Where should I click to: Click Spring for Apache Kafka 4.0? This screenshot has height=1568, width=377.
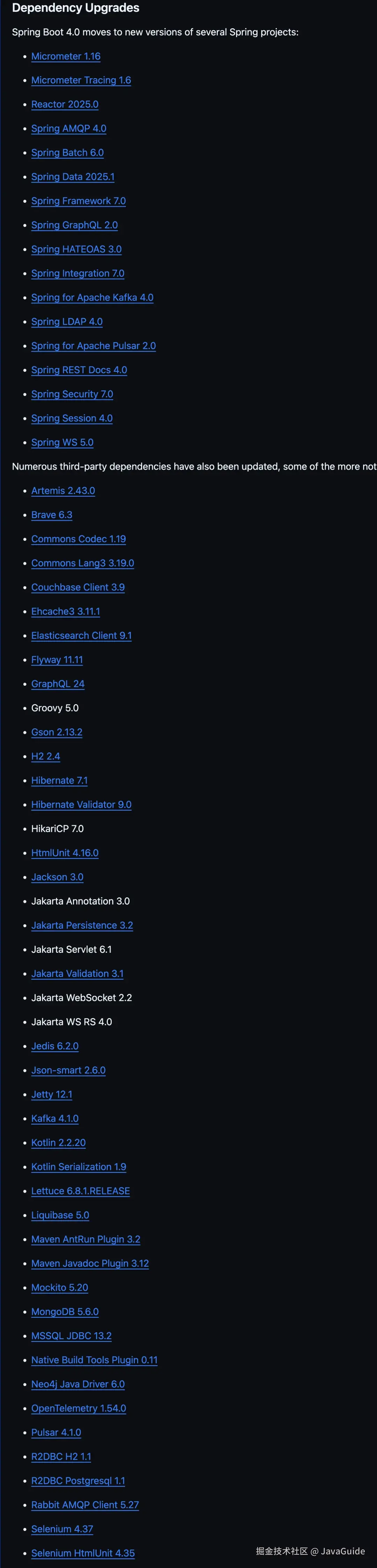(x=92, y=298)
